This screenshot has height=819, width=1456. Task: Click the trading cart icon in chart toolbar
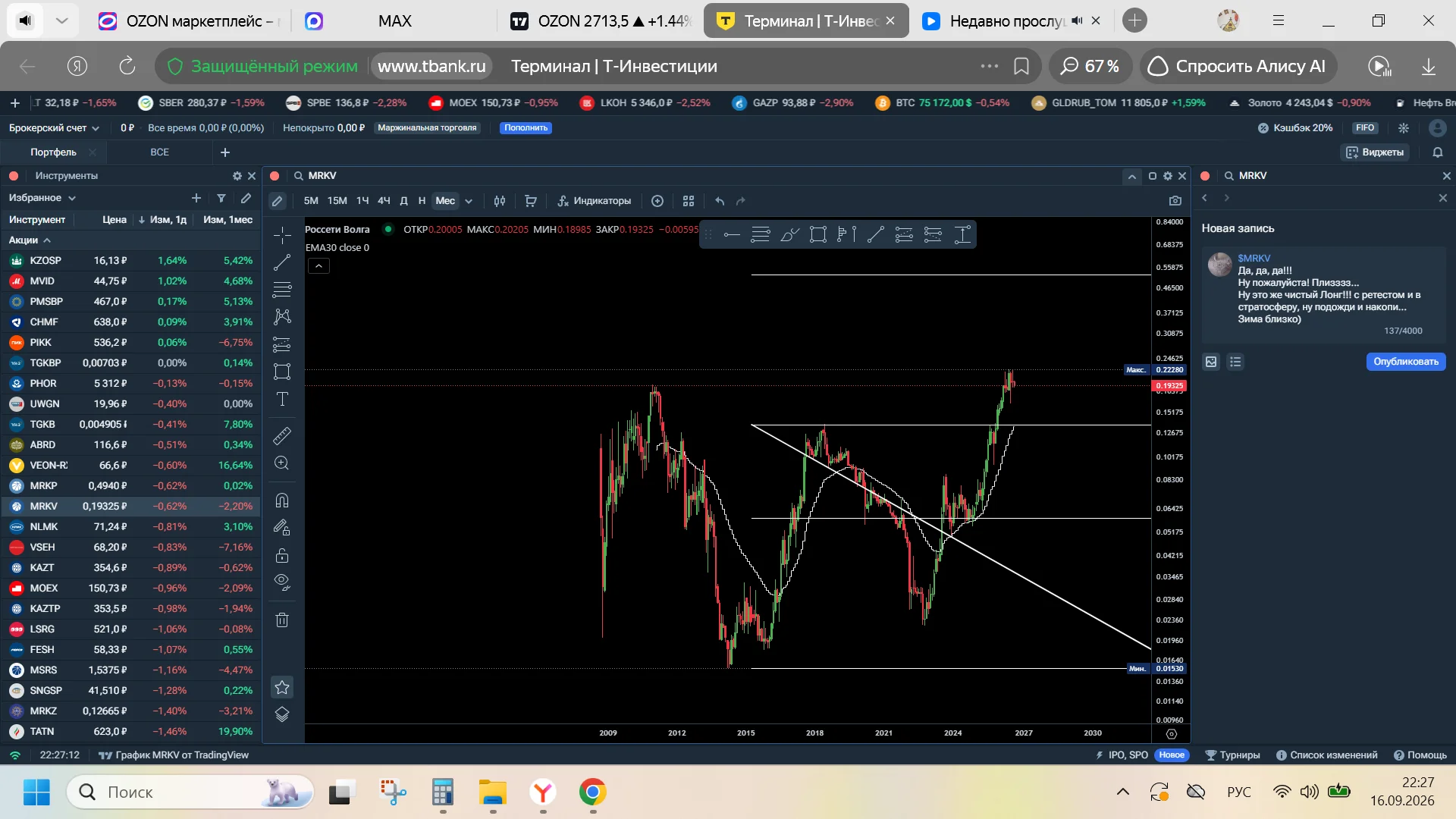click(531, 201)
